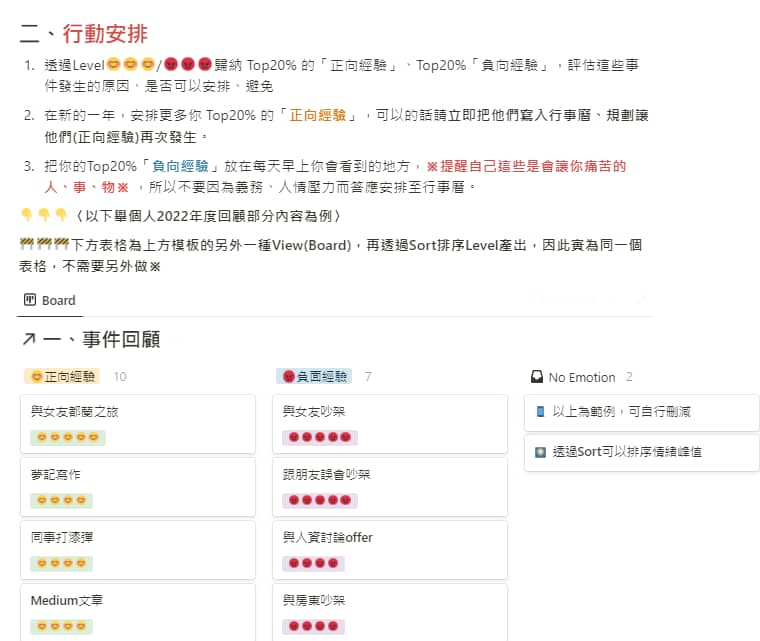Screen dimensions: 760x641
Task: Click the angry face rating on 與女友吵架
Action: (x=318, y=437)
